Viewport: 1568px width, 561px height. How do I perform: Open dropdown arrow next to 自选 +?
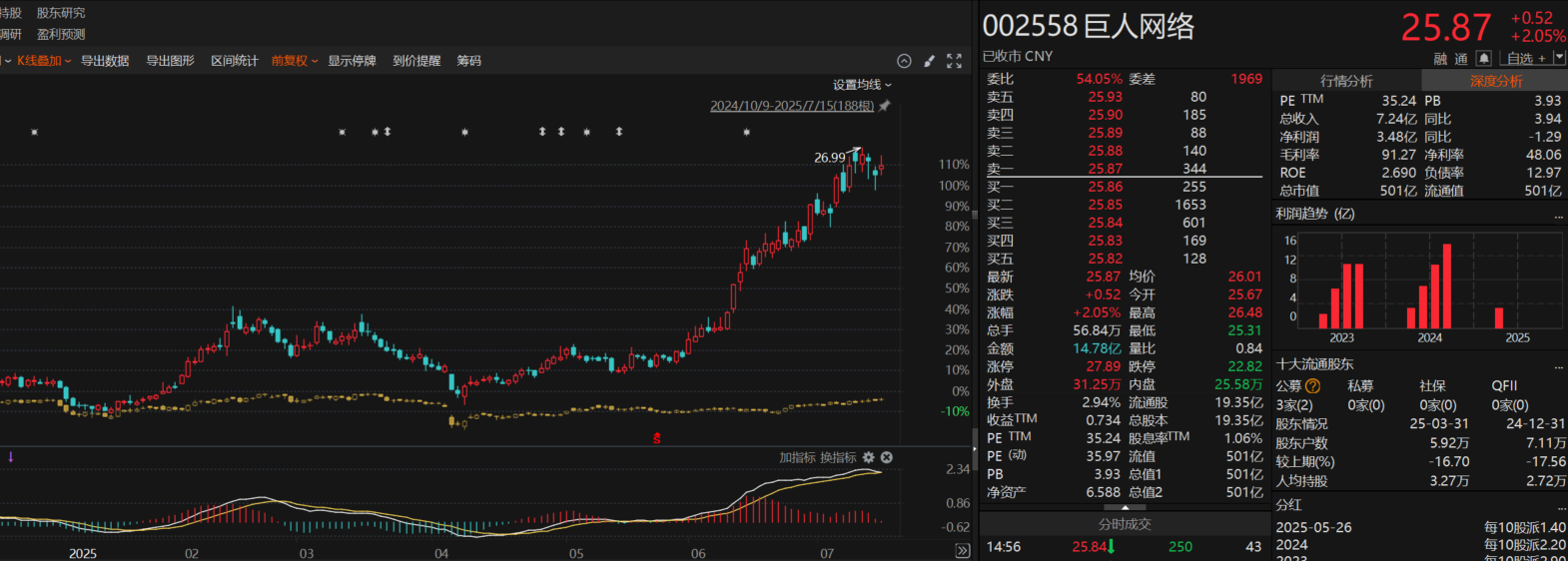pos(1559,58)
